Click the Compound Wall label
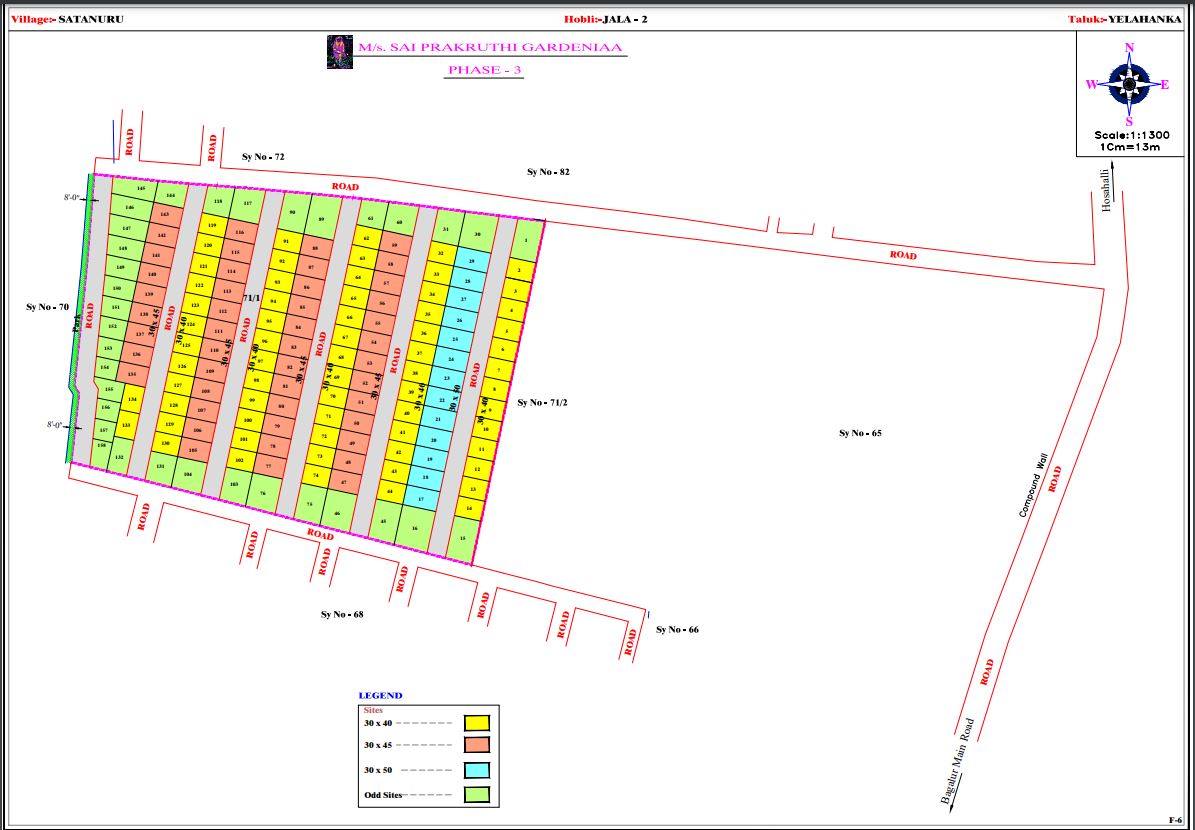 1032,484
